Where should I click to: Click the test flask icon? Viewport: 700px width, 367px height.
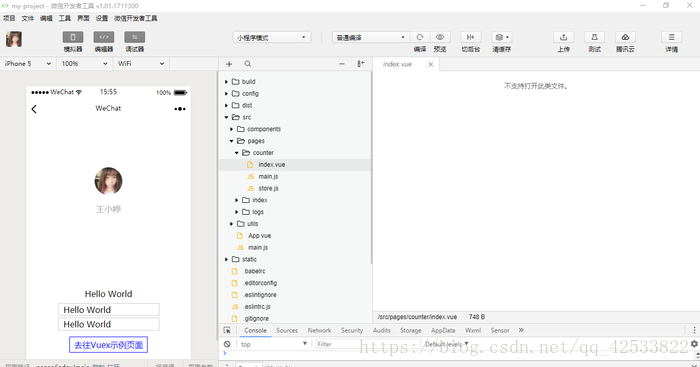click(x=594, y=37)
